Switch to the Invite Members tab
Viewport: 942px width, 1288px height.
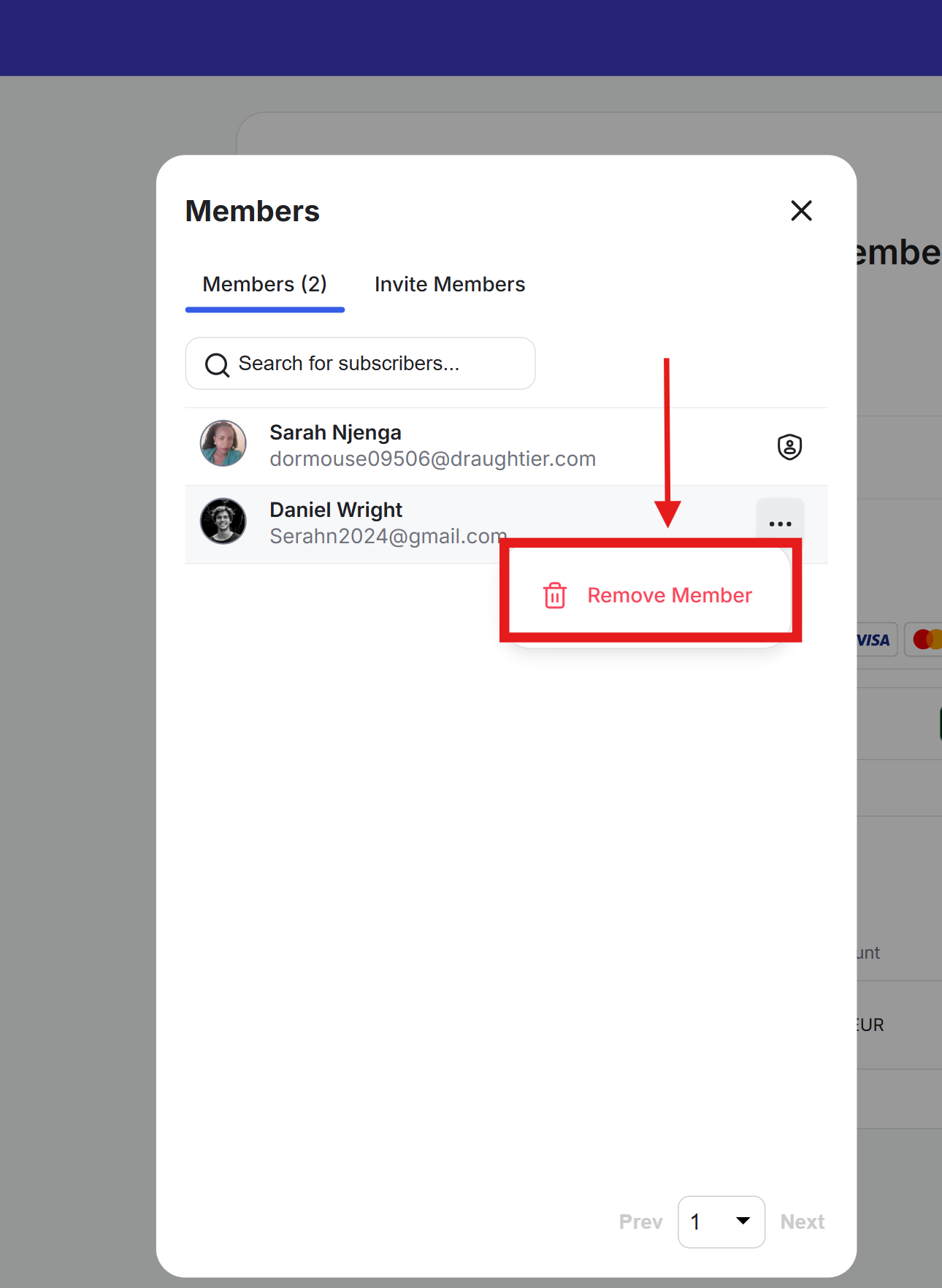click(449, 284)
